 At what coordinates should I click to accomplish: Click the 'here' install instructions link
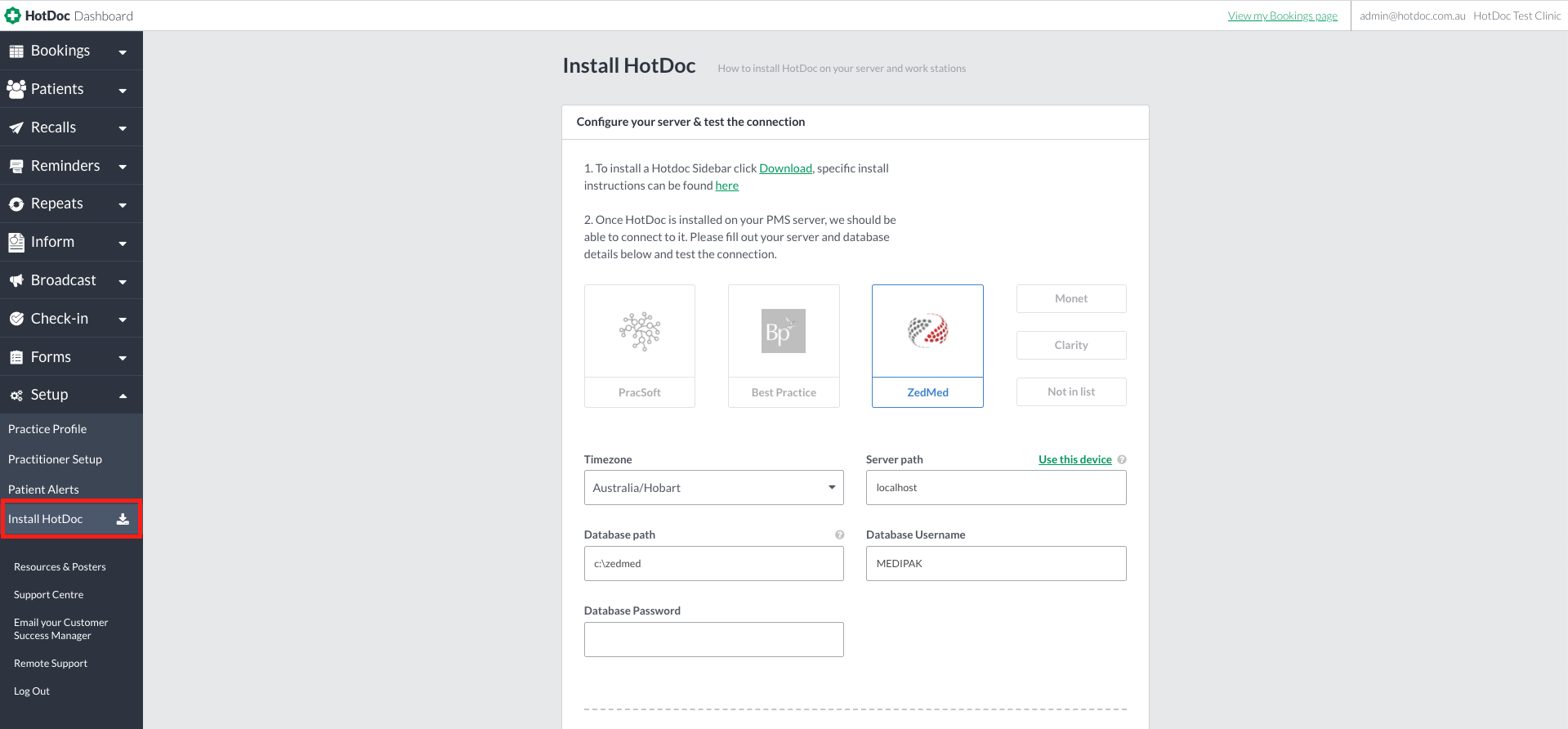(x=727, y=186)
